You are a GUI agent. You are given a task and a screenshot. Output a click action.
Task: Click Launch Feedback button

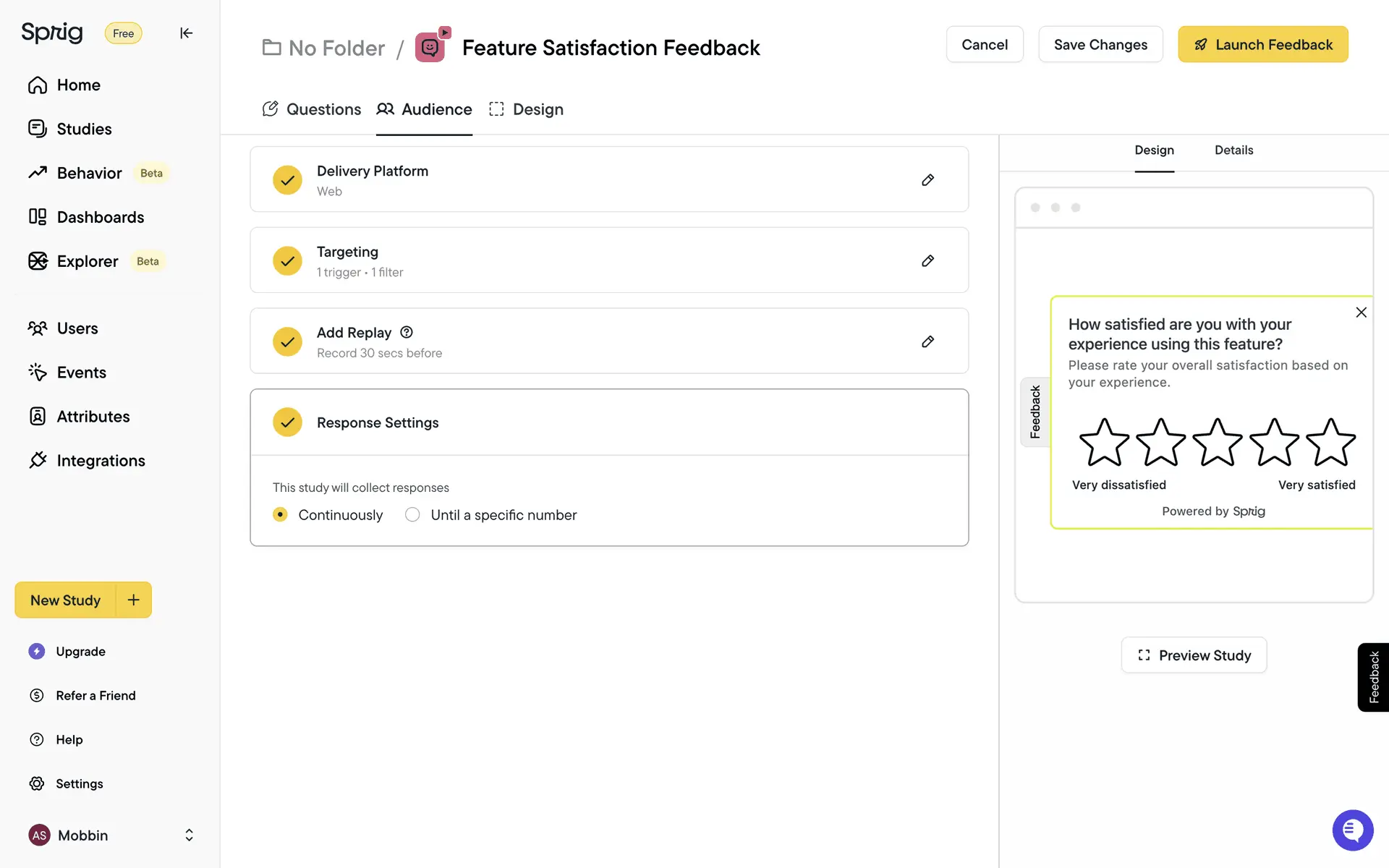[x=1262, y=45]
